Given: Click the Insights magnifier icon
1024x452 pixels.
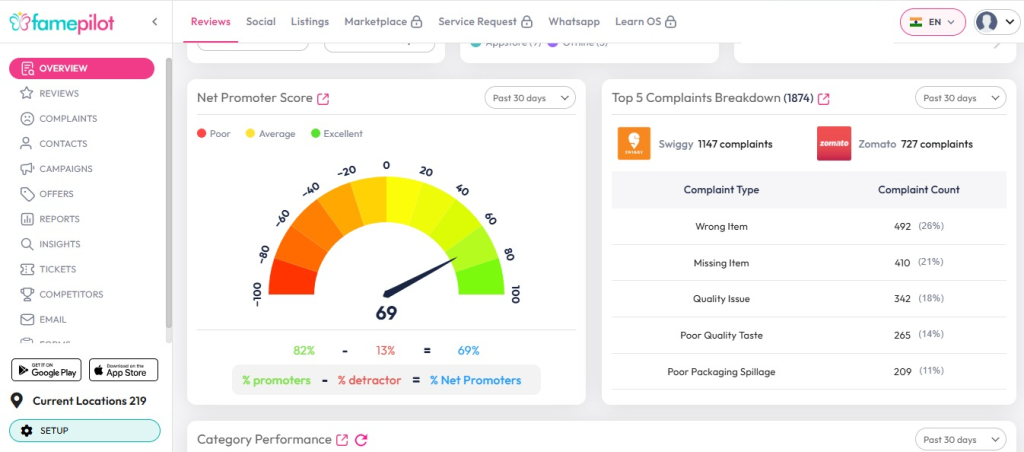Looking at the screenshot, I should click(x=27, y=244).
